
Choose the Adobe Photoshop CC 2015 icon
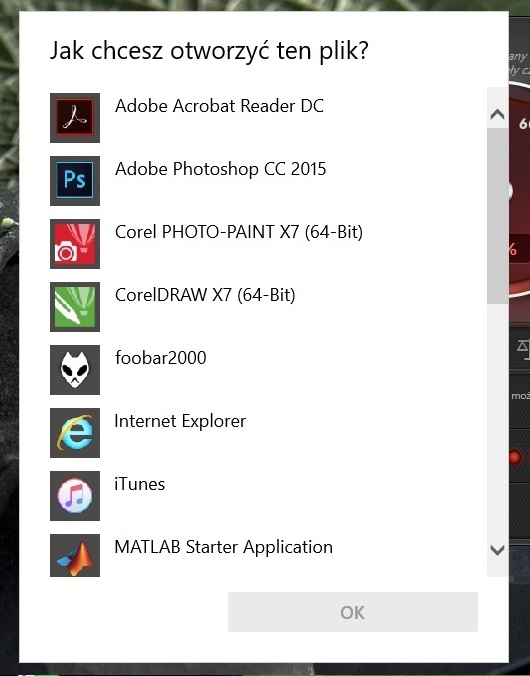[x=75, y=181]
